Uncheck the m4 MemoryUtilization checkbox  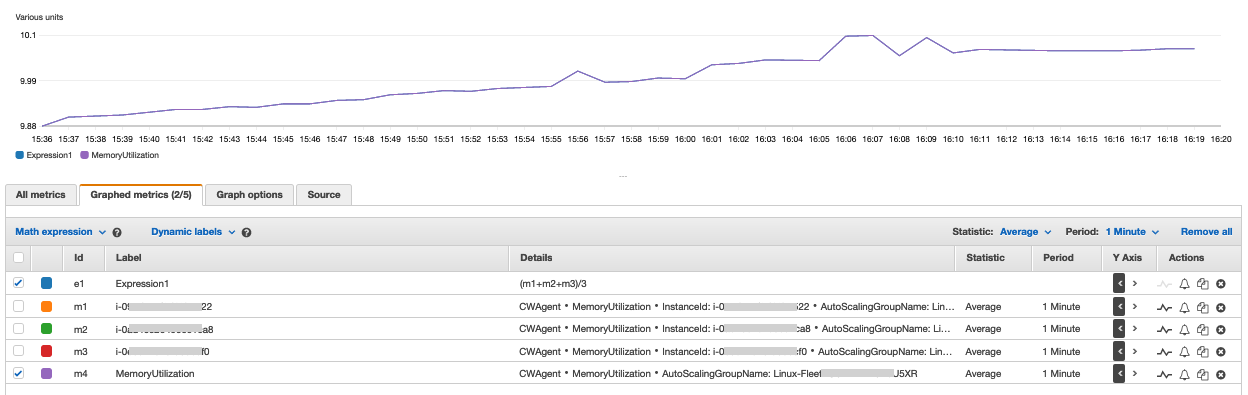[19, 374]
